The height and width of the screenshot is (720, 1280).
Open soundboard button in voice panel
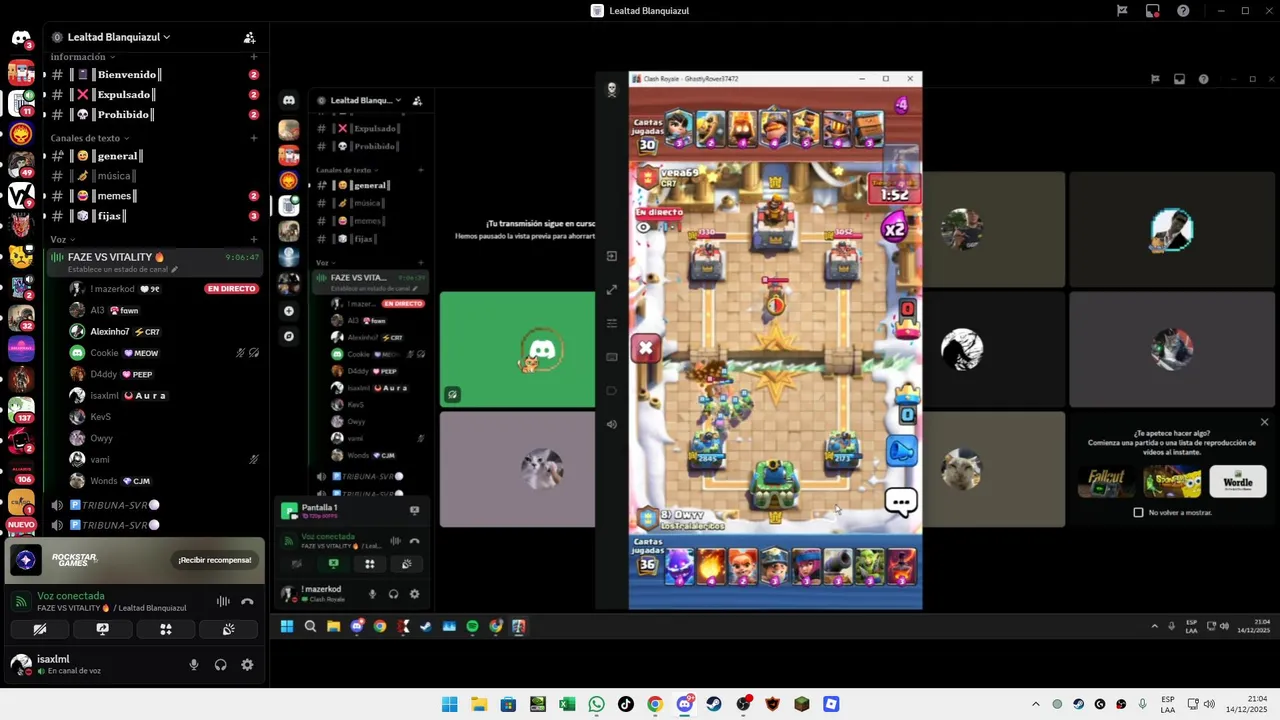pyautogui.click(x=229, y=629)
